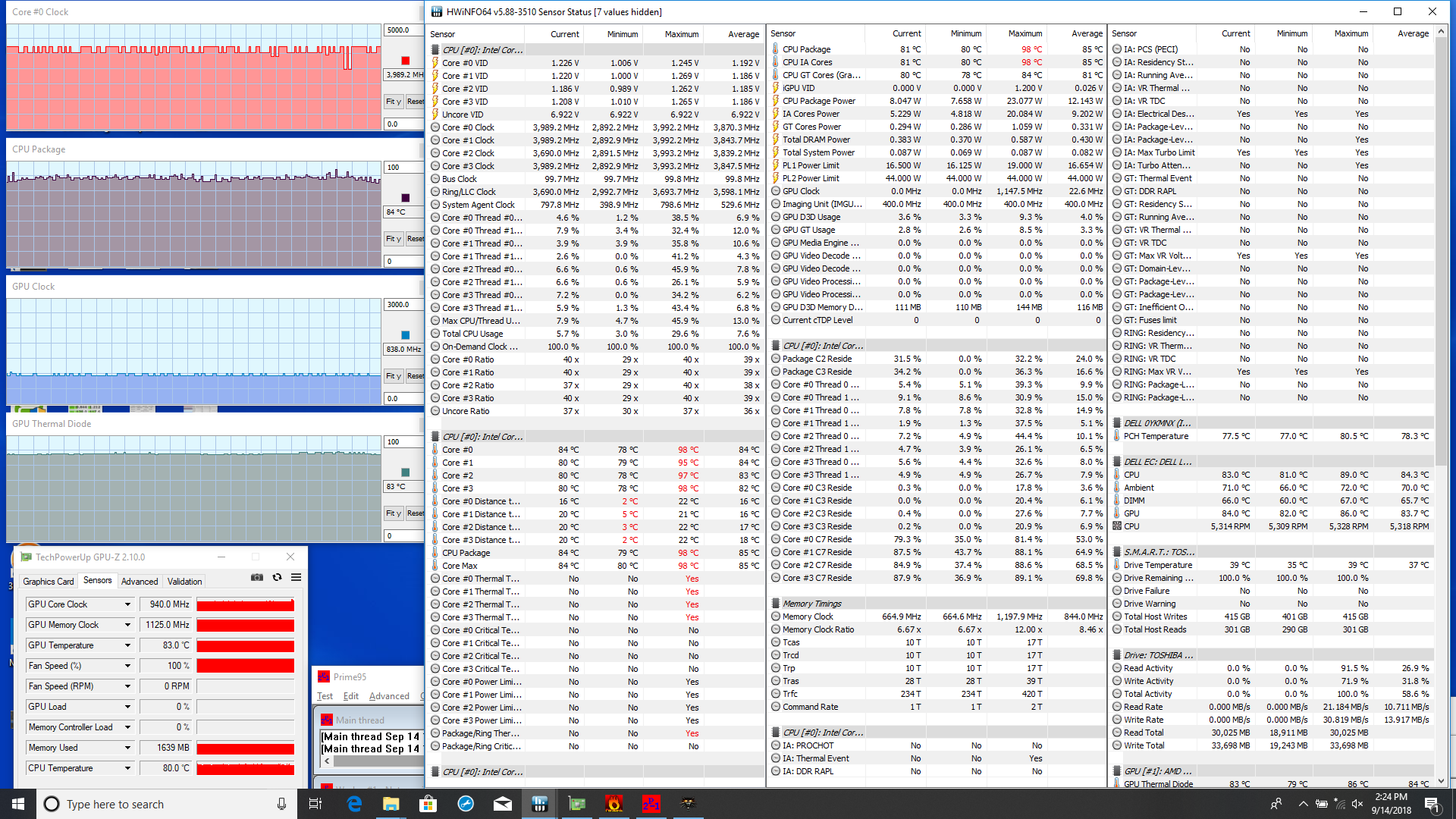
Task: Open GPU-Z Validation tab
Action: (184, 582)
